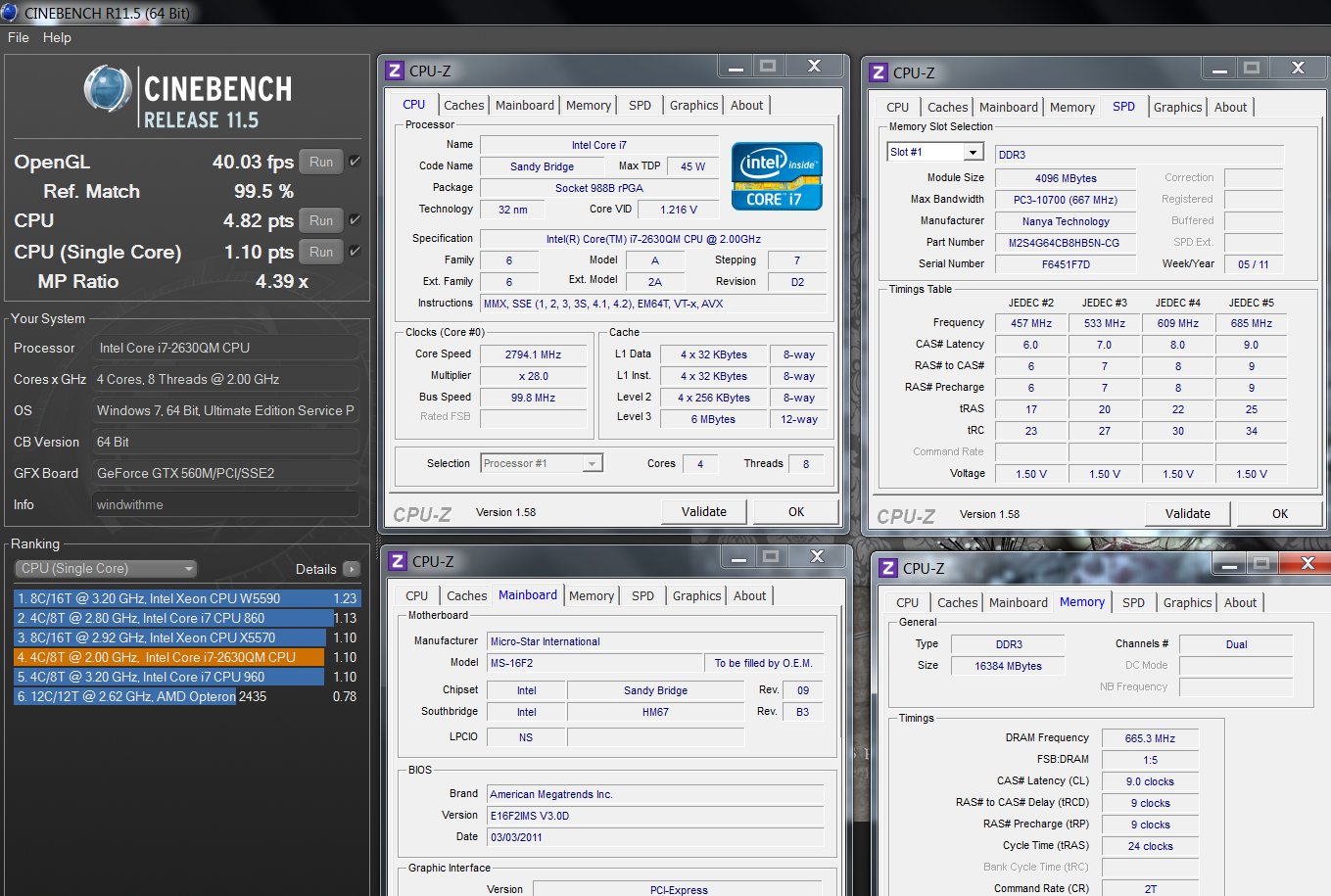Click the CPU-Z purple Z icon in top-left window
Viewport: 1331px width, 896px height.
point(396,71)
